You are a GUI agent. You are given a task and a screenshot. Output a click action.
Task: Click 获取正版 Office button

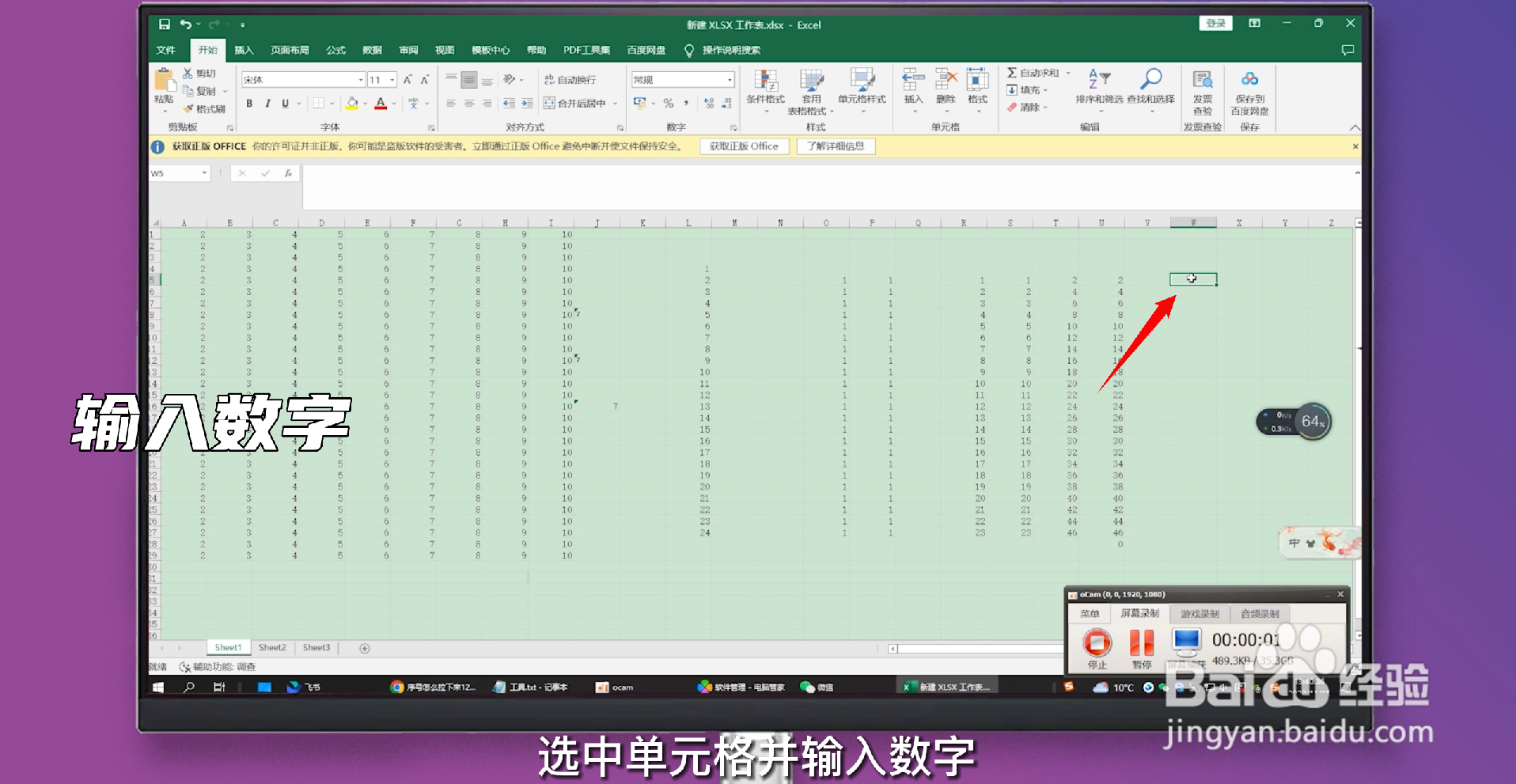coord(743,146)
